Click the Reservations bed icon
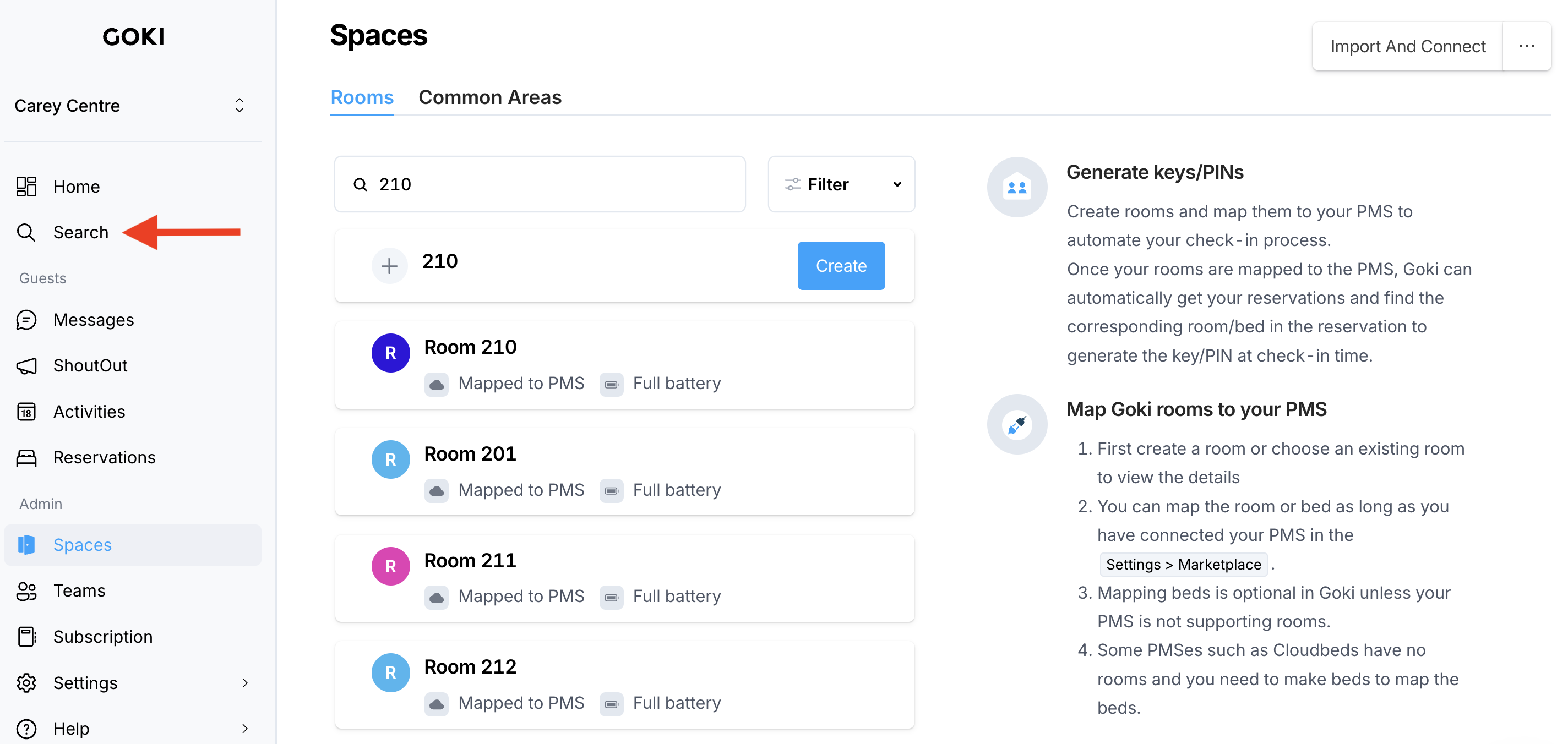Viewport: 1568px width, 744px height. coord(26,457)
